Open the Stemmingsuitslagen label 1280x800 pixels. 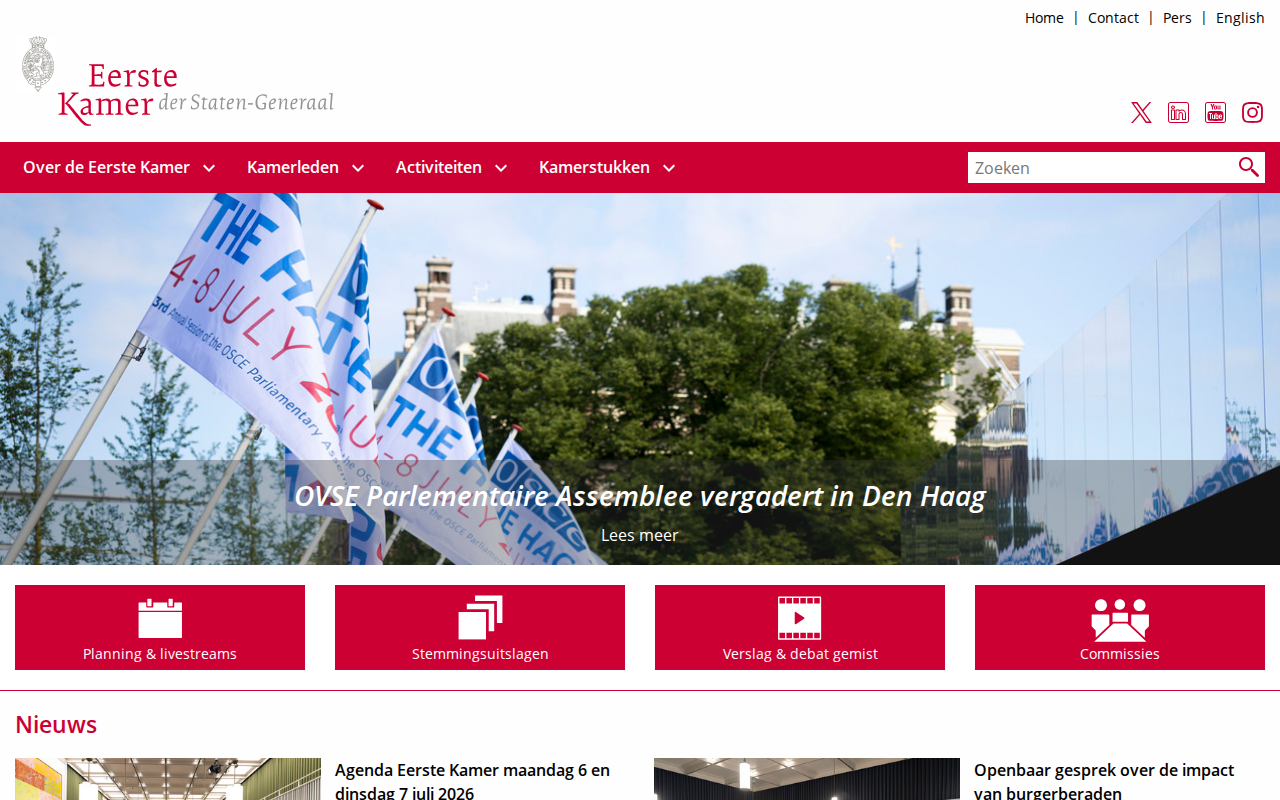(480, 654)
